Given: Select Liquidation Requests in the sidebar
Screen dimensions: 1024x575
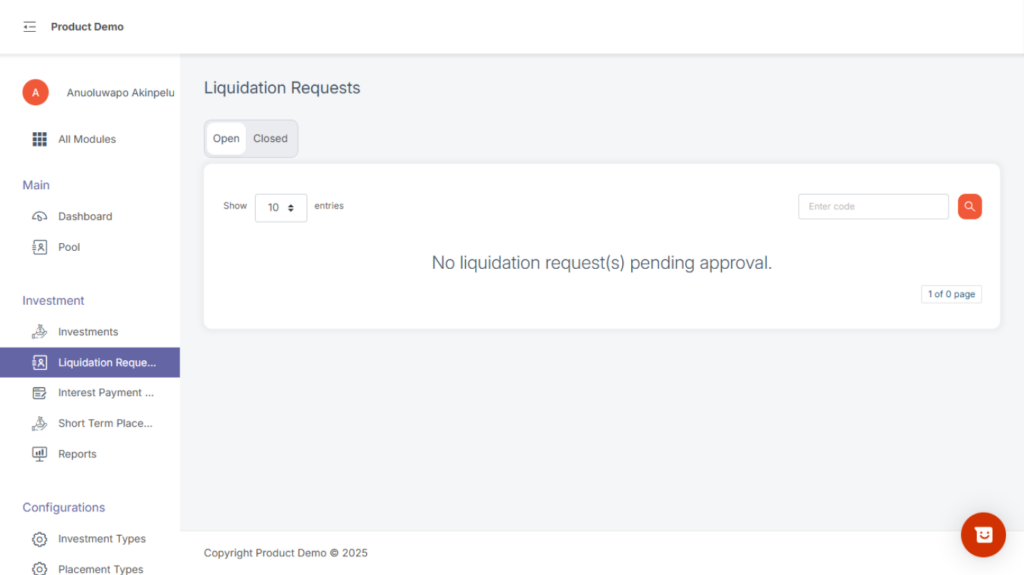Looking at the screenshot, I should tap(106, 362).
